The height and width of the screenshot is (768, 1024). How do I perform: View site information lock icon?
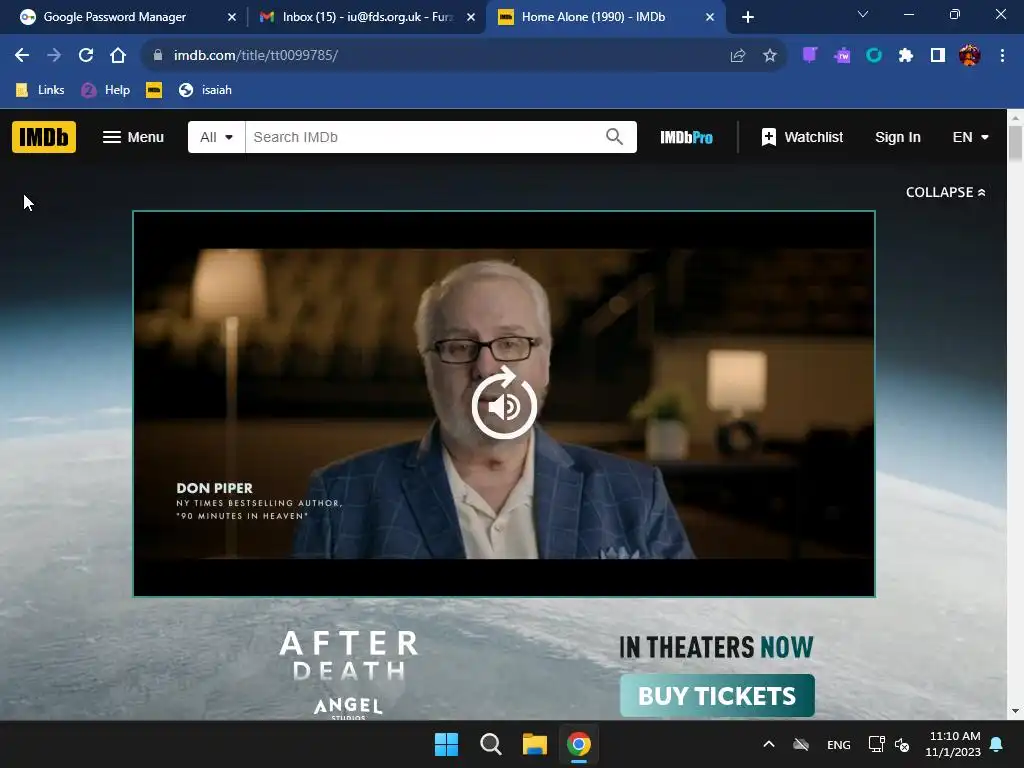click(157, 56)
